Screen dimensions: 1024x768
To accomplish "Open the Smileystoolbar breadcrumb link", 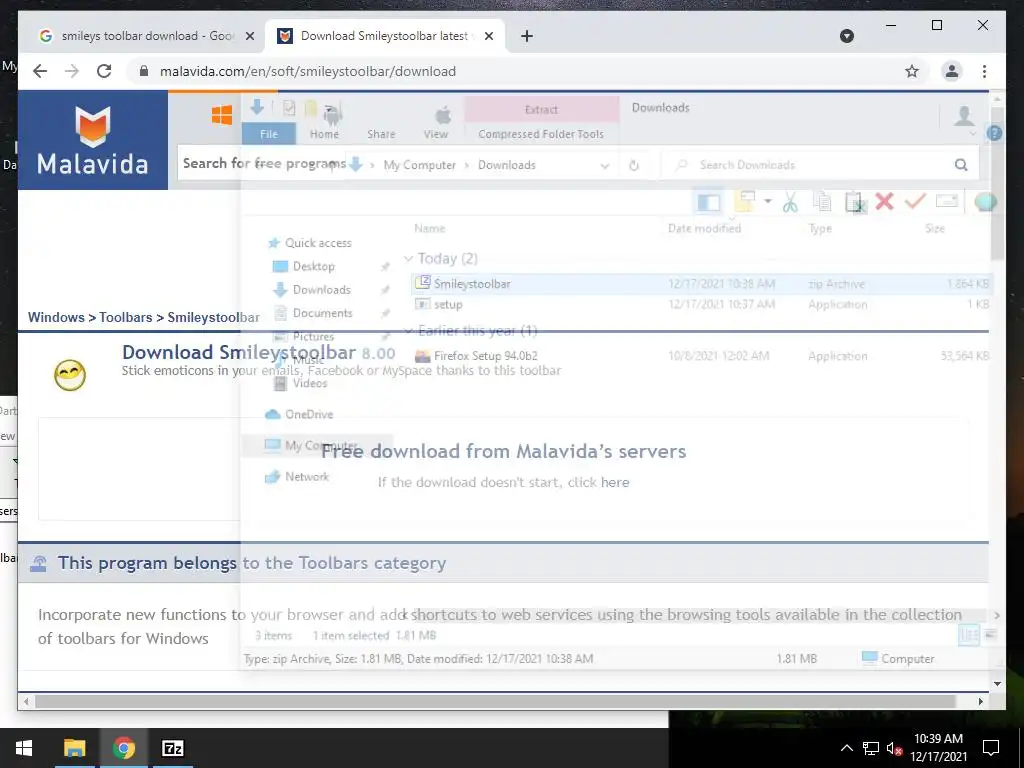I will pyautogui.click(x=213, y=317).
